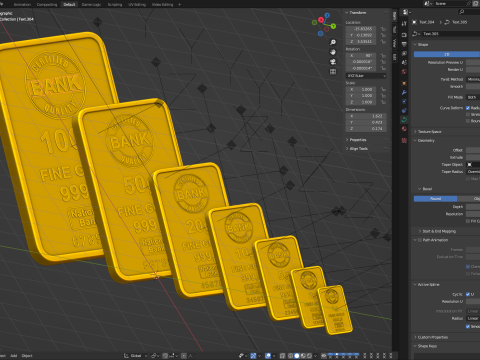480x360 pixels.
Task: Open the Tool properties tab icon
Action: click(404, 23)
